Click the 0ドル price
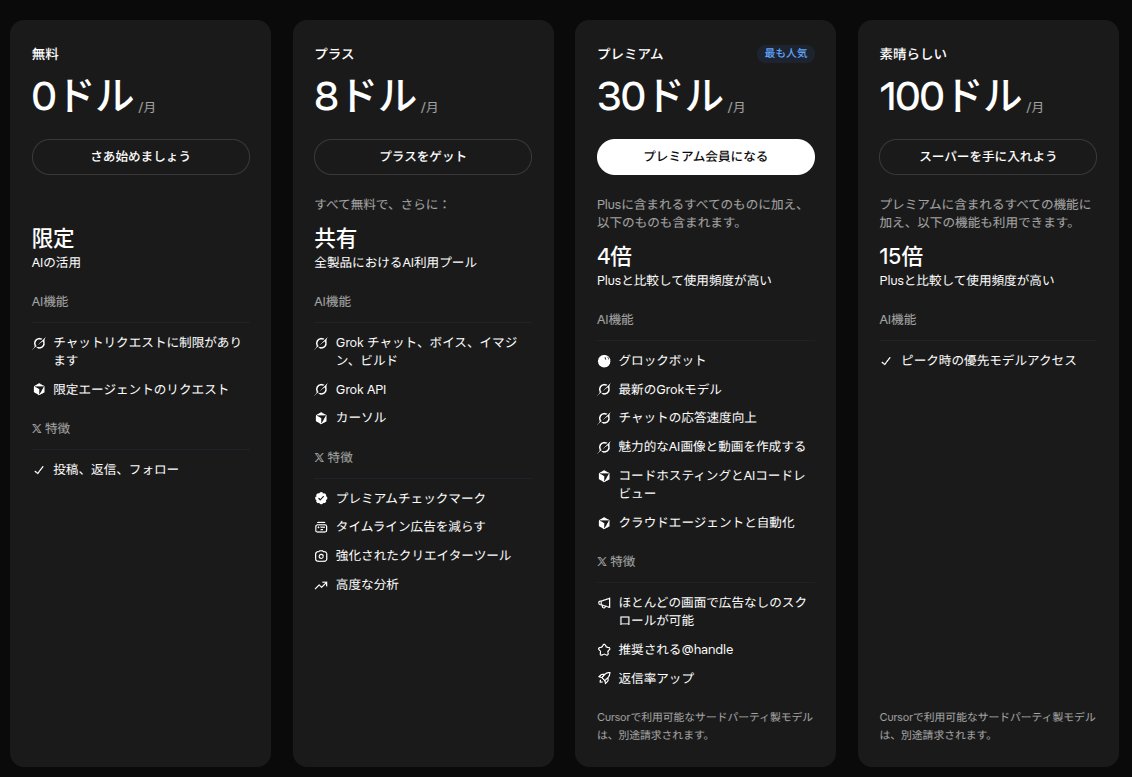This screenshot has width=1132, height=777. pos(83,96)
